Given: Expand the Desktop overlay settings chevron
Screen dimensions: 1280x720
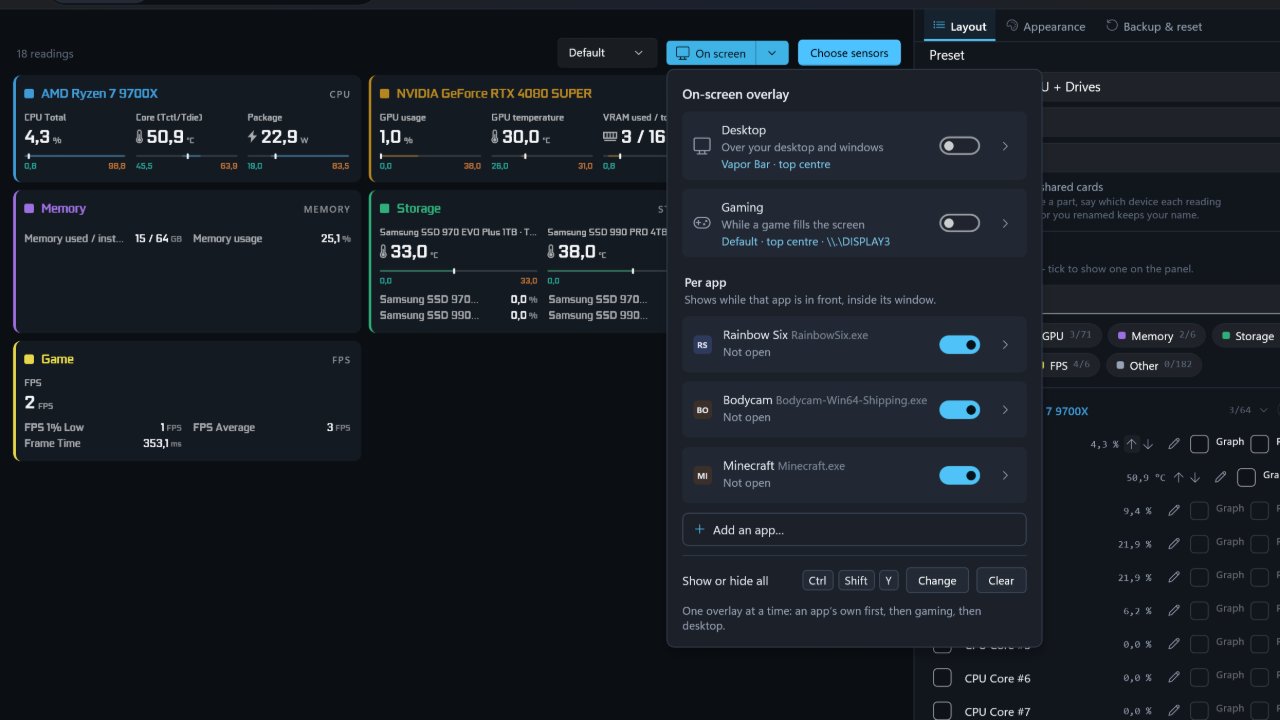Looking at the screenshot, I should pyautogui.click(x=1005, y=146).
